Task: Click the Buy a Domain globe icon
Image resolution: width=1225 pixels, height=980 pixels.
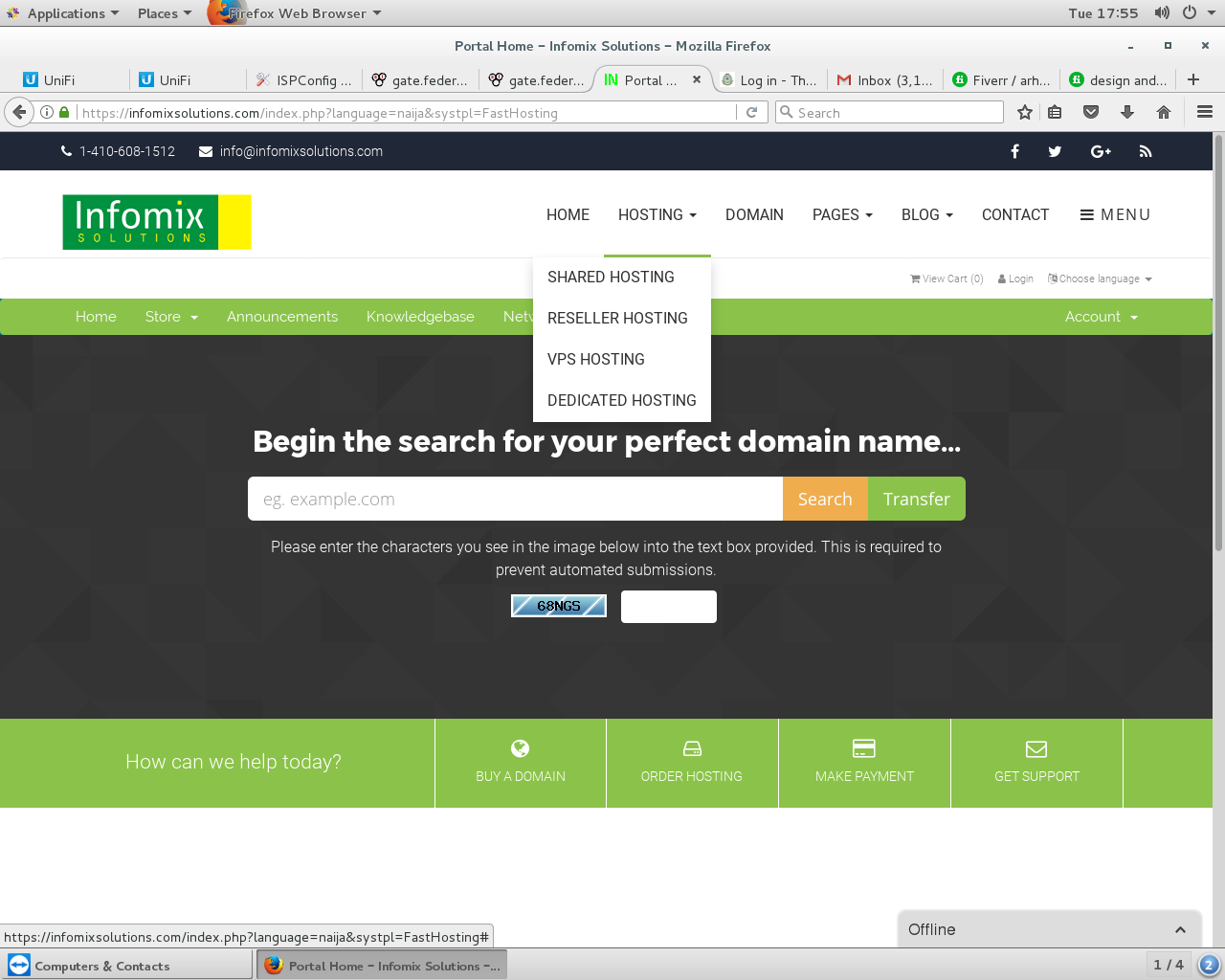Action: pyautogui.click(x=520, y=748)
